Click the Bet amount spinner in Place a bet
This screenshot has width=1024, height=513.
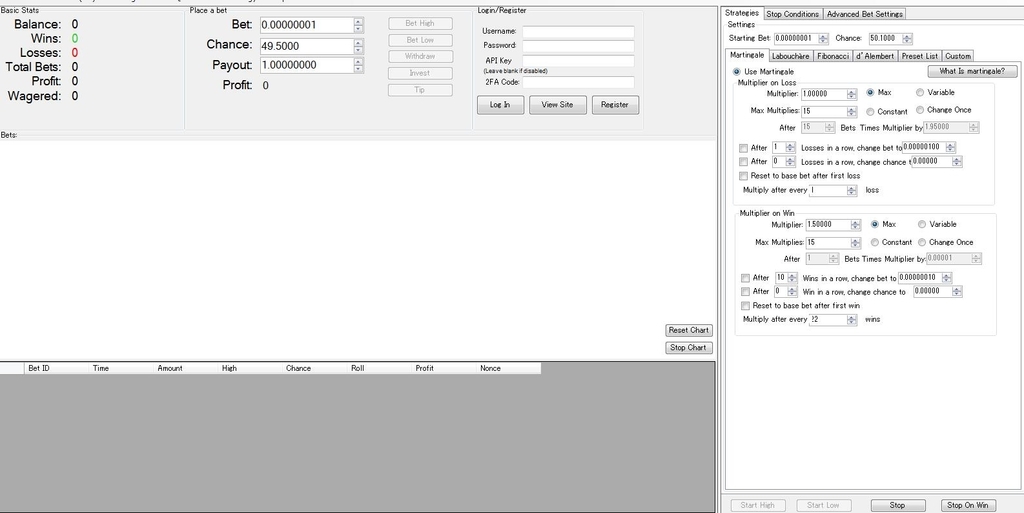pos(359,25)
